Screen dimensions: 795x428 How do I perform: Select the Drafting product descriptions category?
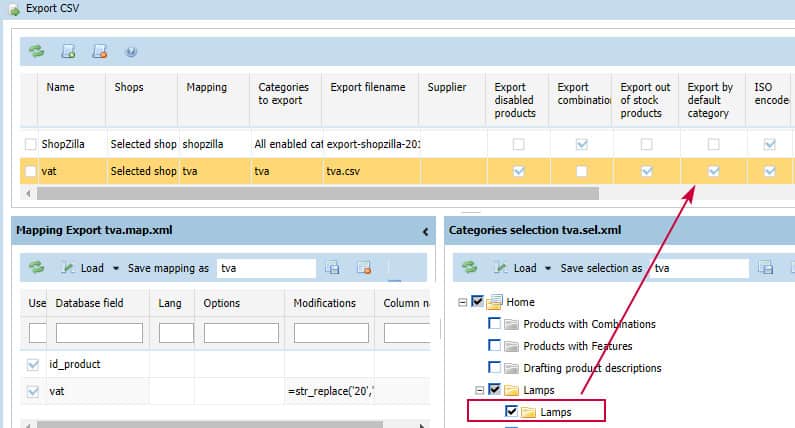click(x=494, y=368)
